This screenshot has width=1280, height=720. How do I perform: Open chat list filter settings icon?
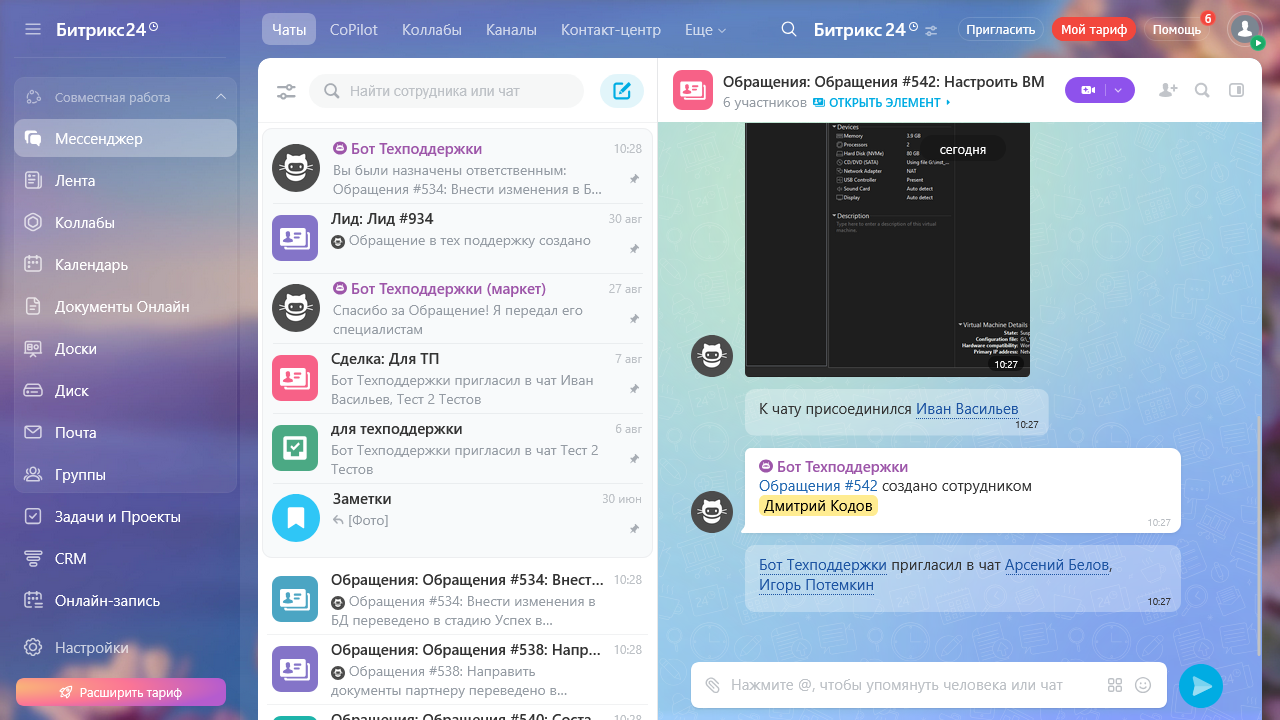pos(286,91)
